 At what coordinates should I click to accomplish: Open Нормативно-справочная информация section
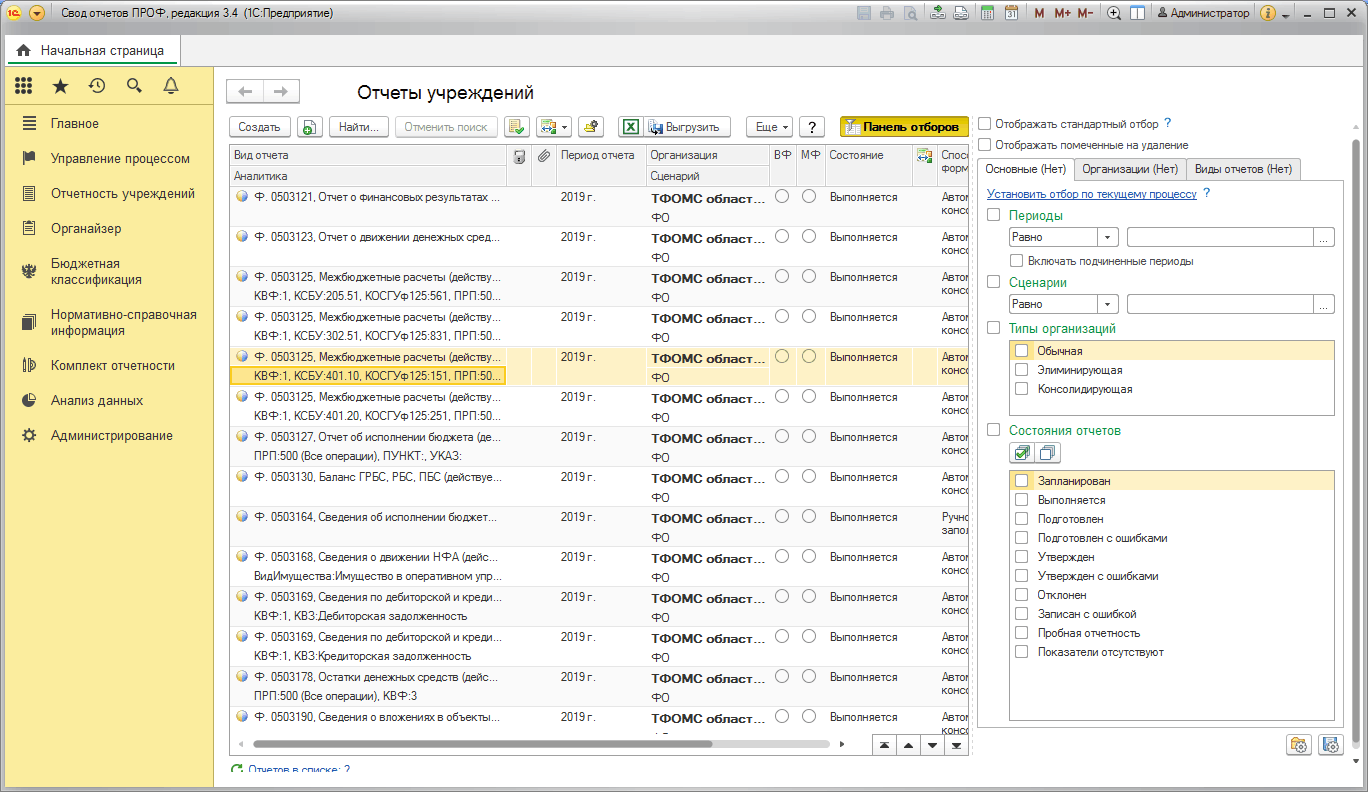coord(124,322)
